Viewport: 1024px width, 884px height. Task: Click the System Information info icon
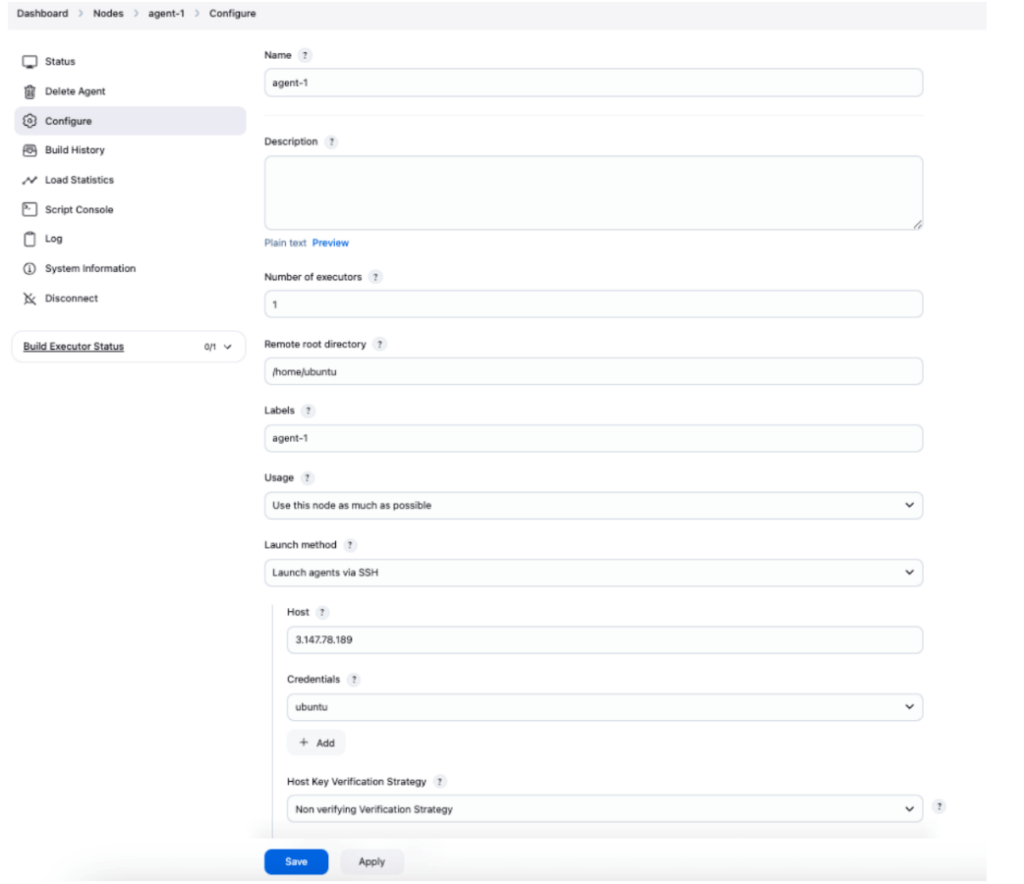point(29,269)
